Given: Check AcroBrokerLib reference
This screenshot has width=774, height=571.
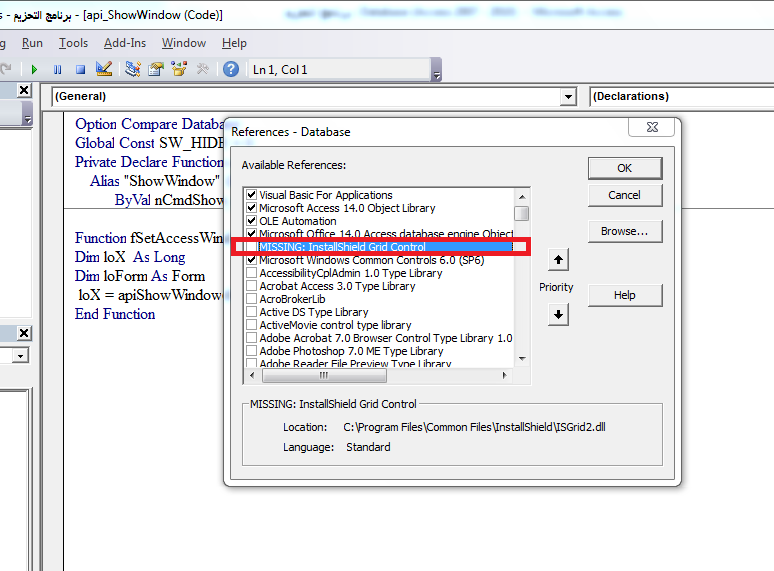Looking at the screenshot, I should [251, 299].
